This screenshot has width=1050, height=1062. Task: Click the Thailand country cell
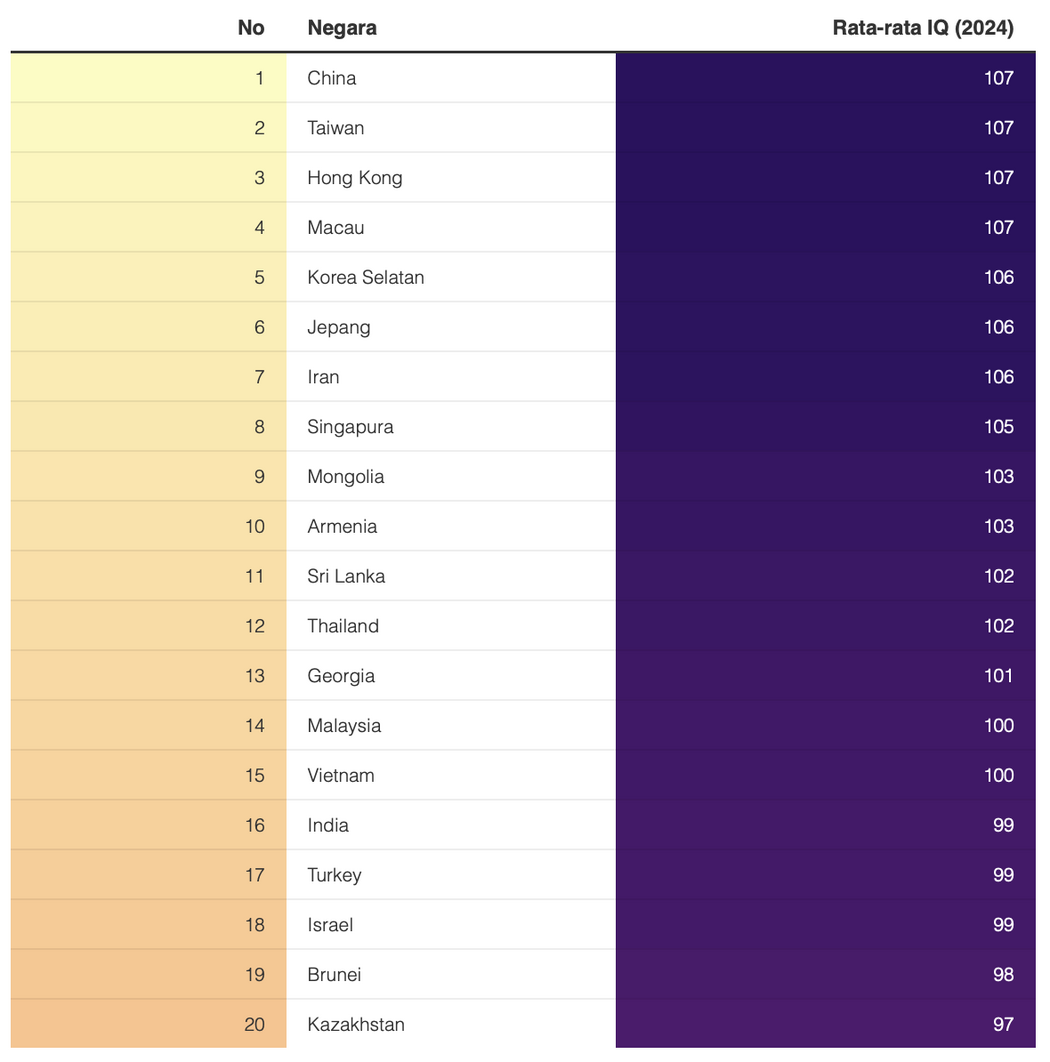click(x=451, y=626)
